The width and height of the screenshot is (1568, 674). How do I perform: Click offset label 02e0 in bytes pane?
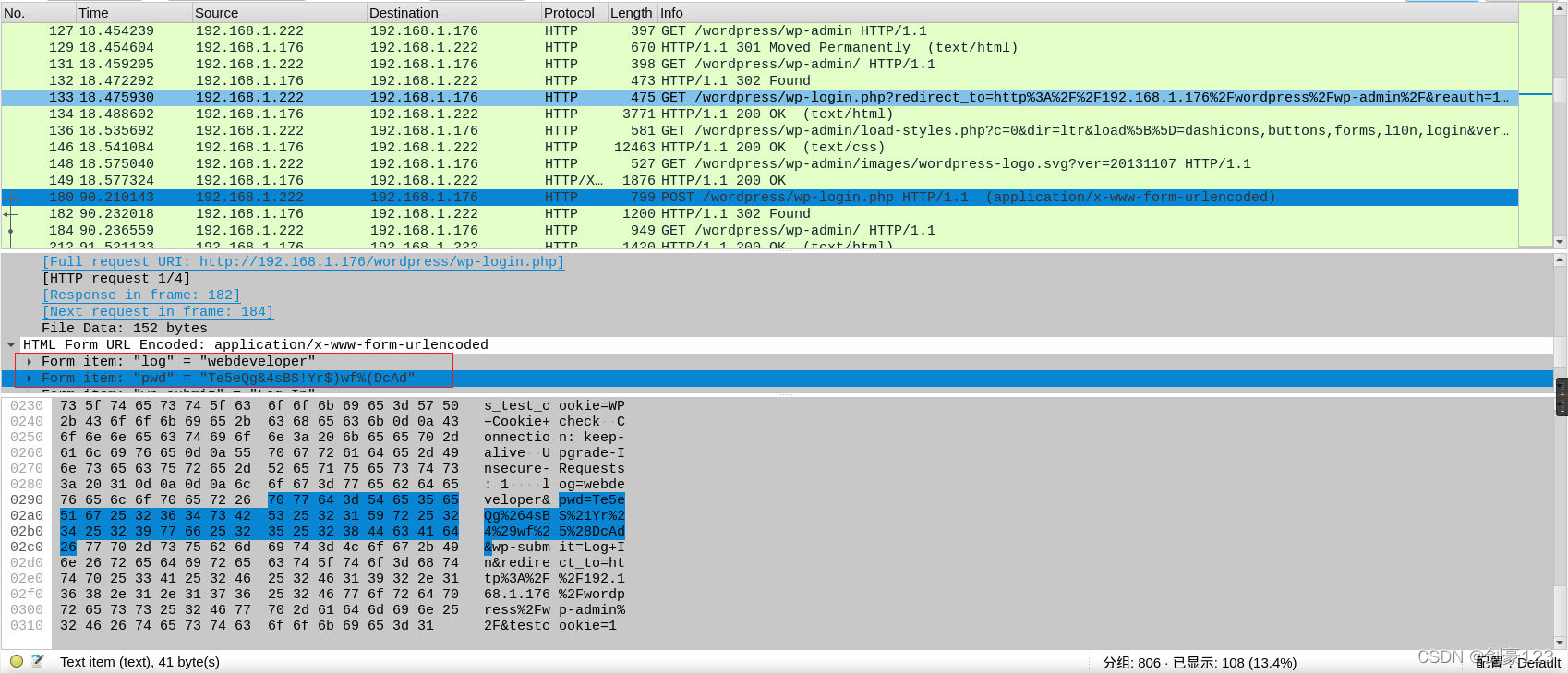[x=27, y=579]
